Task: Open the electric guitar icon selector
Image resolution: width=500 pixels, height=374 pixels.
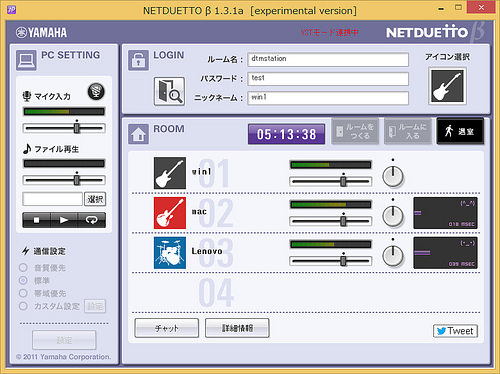Action: coord(447,86)
